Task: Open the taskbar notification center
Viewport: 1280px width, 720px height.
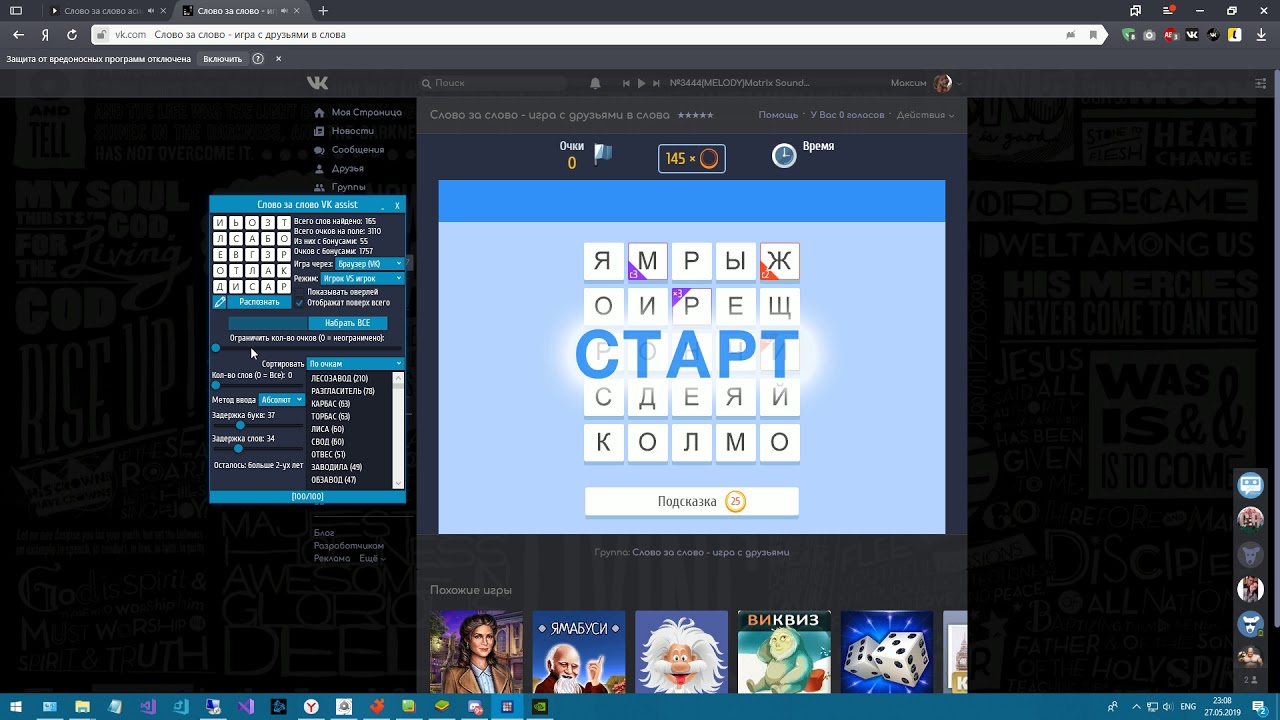Action: [x=1259, y=707]
